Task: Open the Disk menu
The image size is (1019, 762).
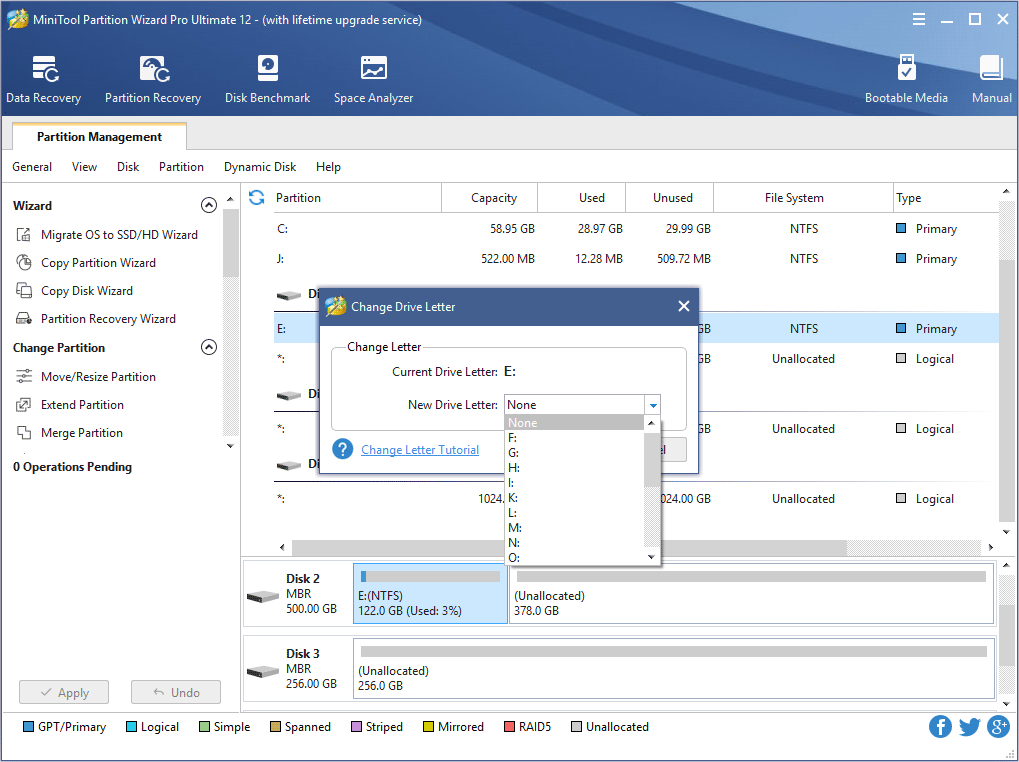Action: (x=128, y=167)
